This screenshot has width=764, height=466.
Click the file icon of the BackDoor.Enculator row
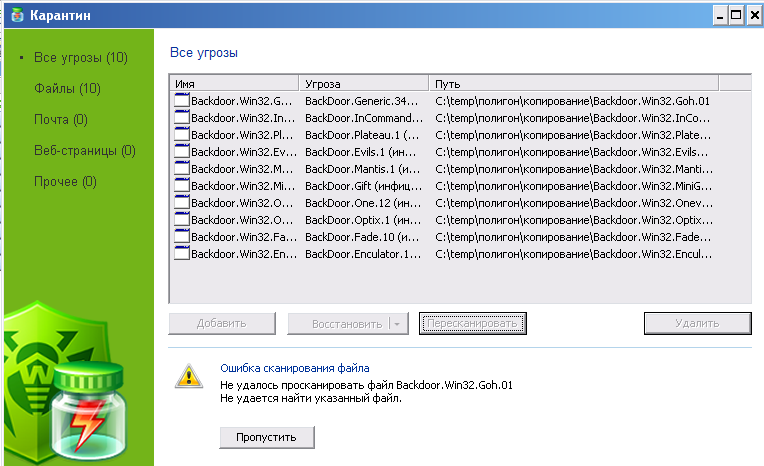point(181,254)
